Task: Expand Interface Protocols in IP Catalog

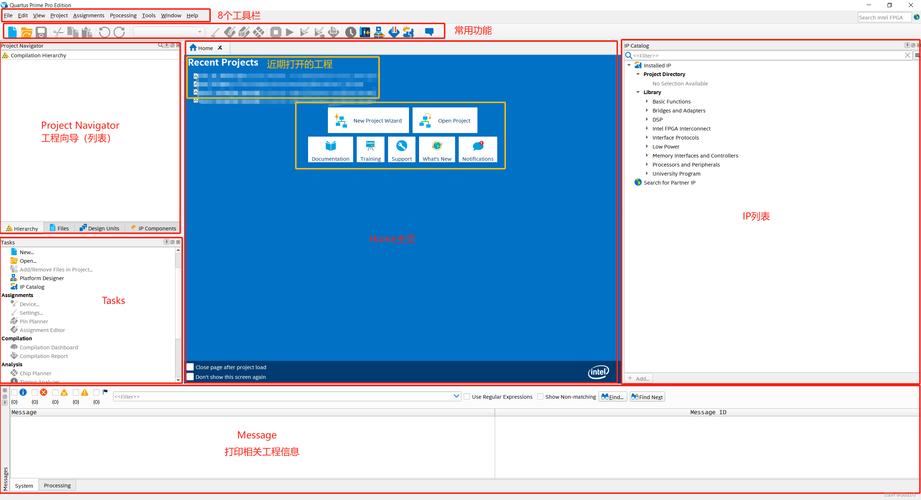Action: (647, 137)
